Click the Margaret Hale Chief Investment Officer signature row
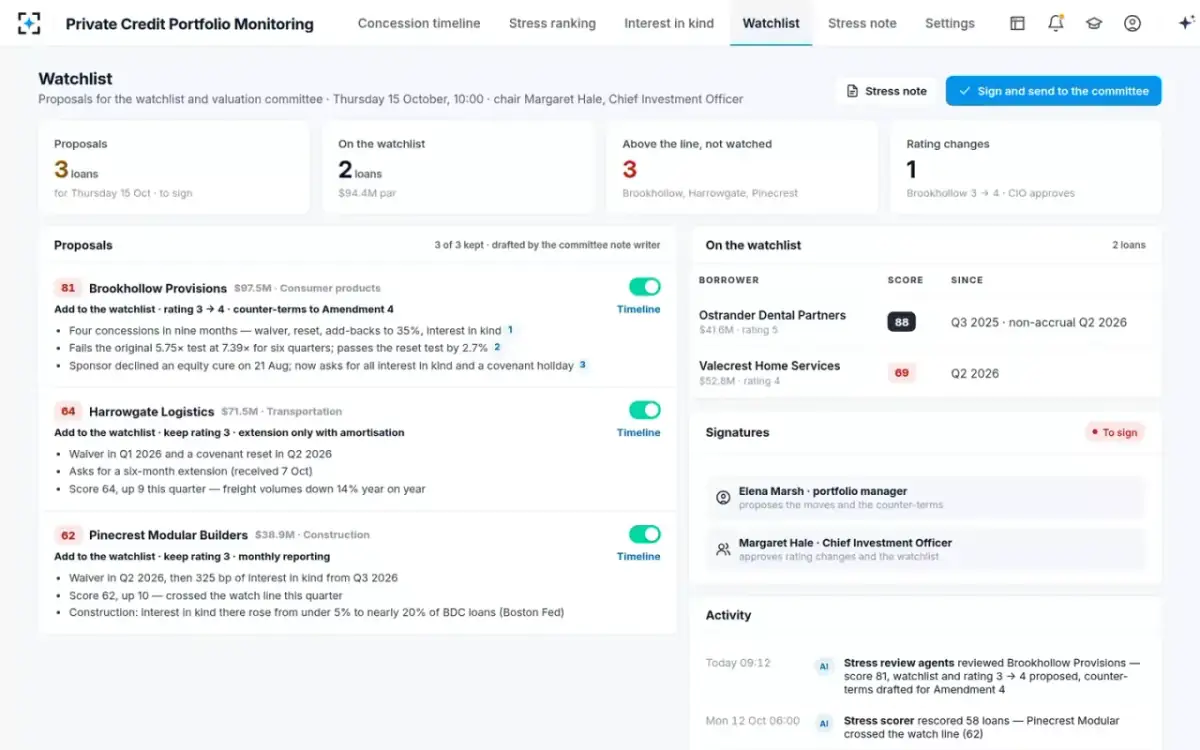 click(926, 549)
